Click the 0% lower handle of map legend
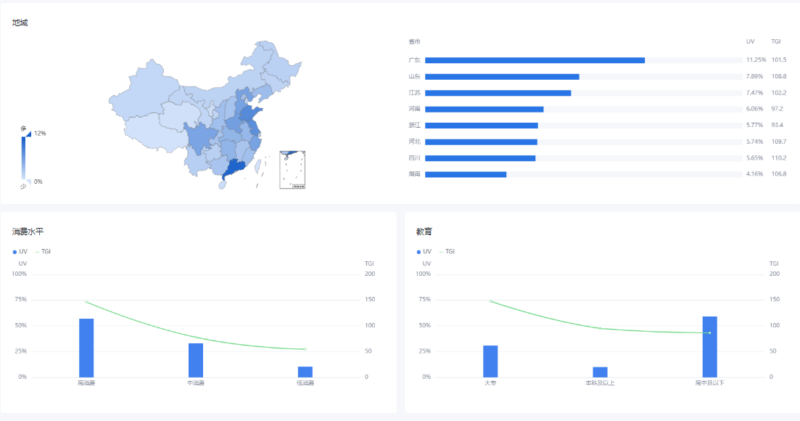This screenshot has height=421, width=800. (x=29, y=181)
